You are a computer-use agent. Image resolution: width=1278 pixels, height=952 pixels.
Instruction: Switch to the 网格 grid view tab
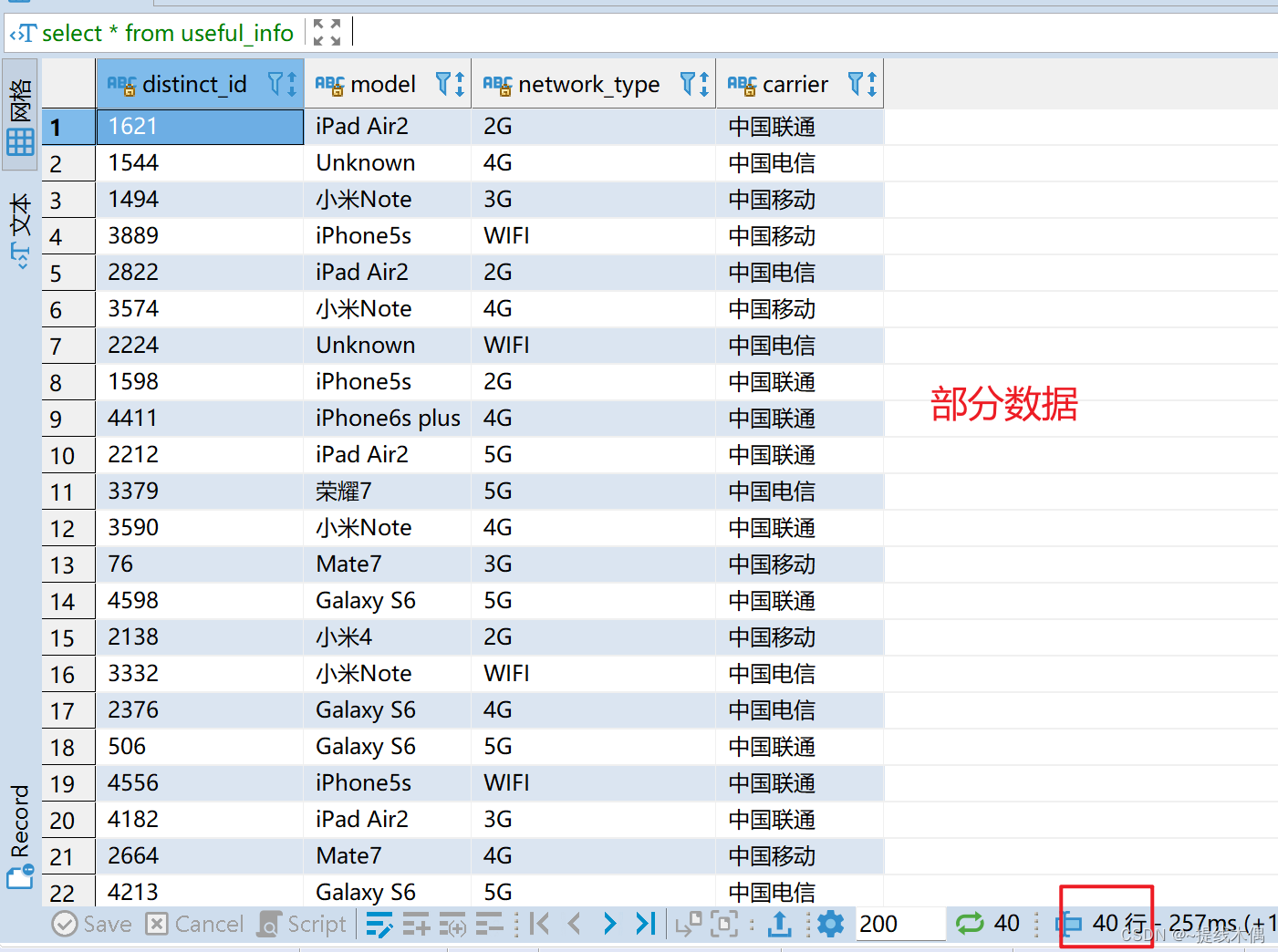[20, 115]
